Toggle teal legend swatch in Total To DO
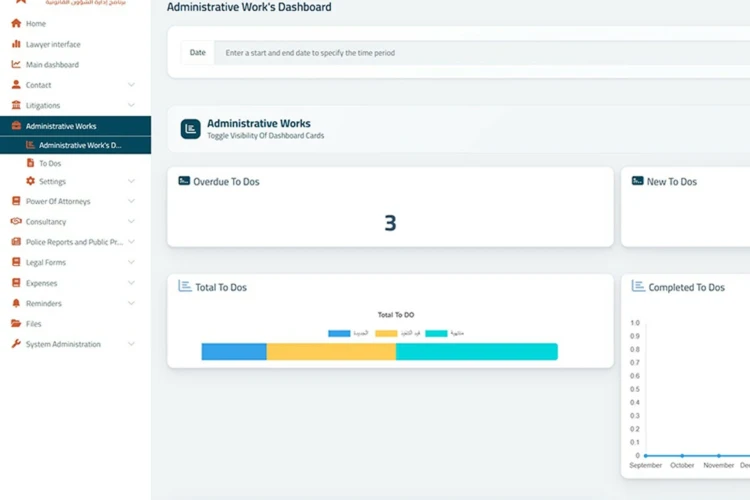This screenshot has height=500, width=750. pyautogui.click(x=436, y=333)
